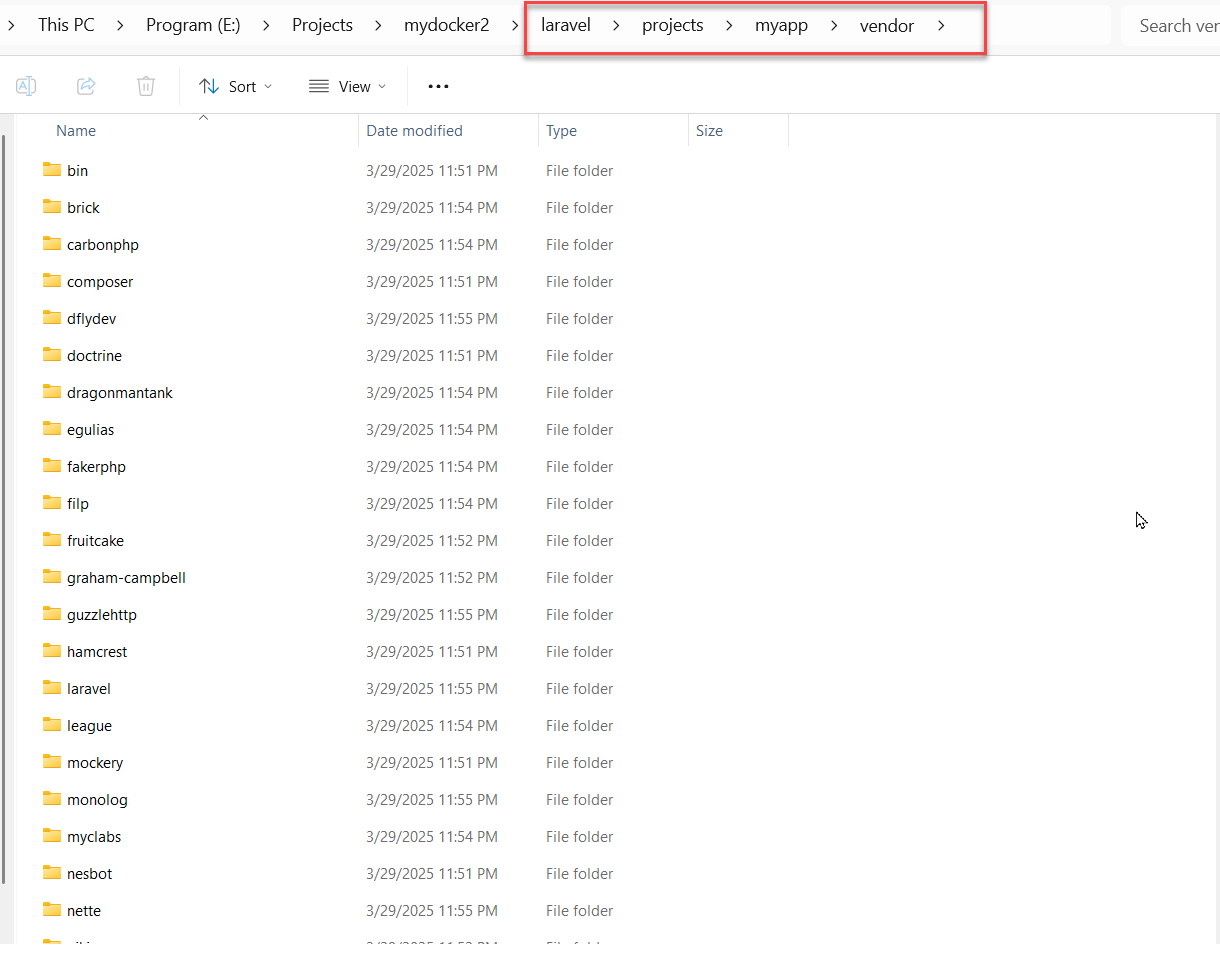Expand the chevron after vendor
The height and width of the screenshot is (963, 1220).
coord(940,25)
